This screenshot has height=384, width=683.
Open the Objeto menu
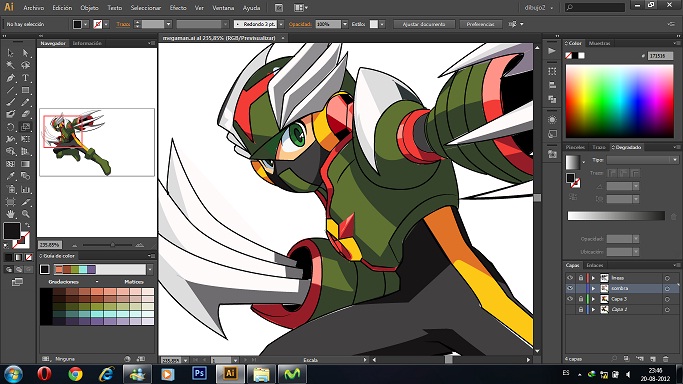click(x=89, y=8)
